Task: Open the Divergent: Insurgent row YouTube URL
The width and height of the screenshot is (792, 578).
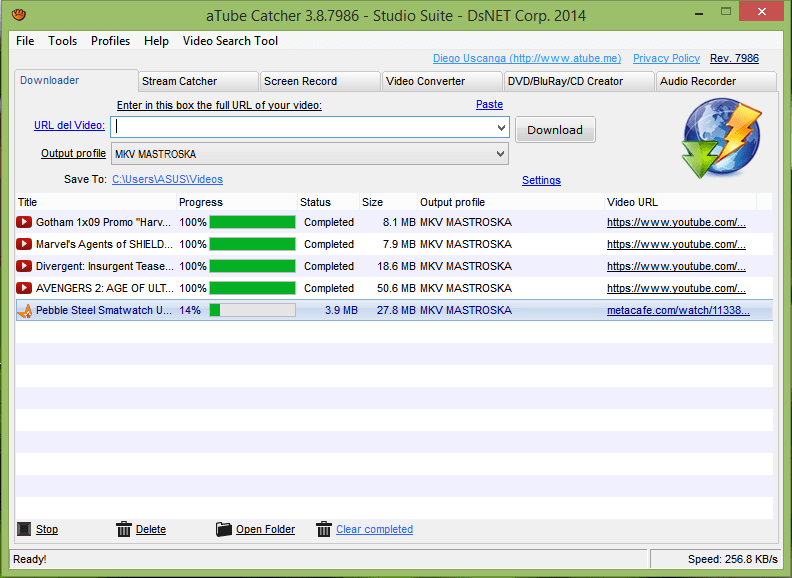Action: click(676, 266)
